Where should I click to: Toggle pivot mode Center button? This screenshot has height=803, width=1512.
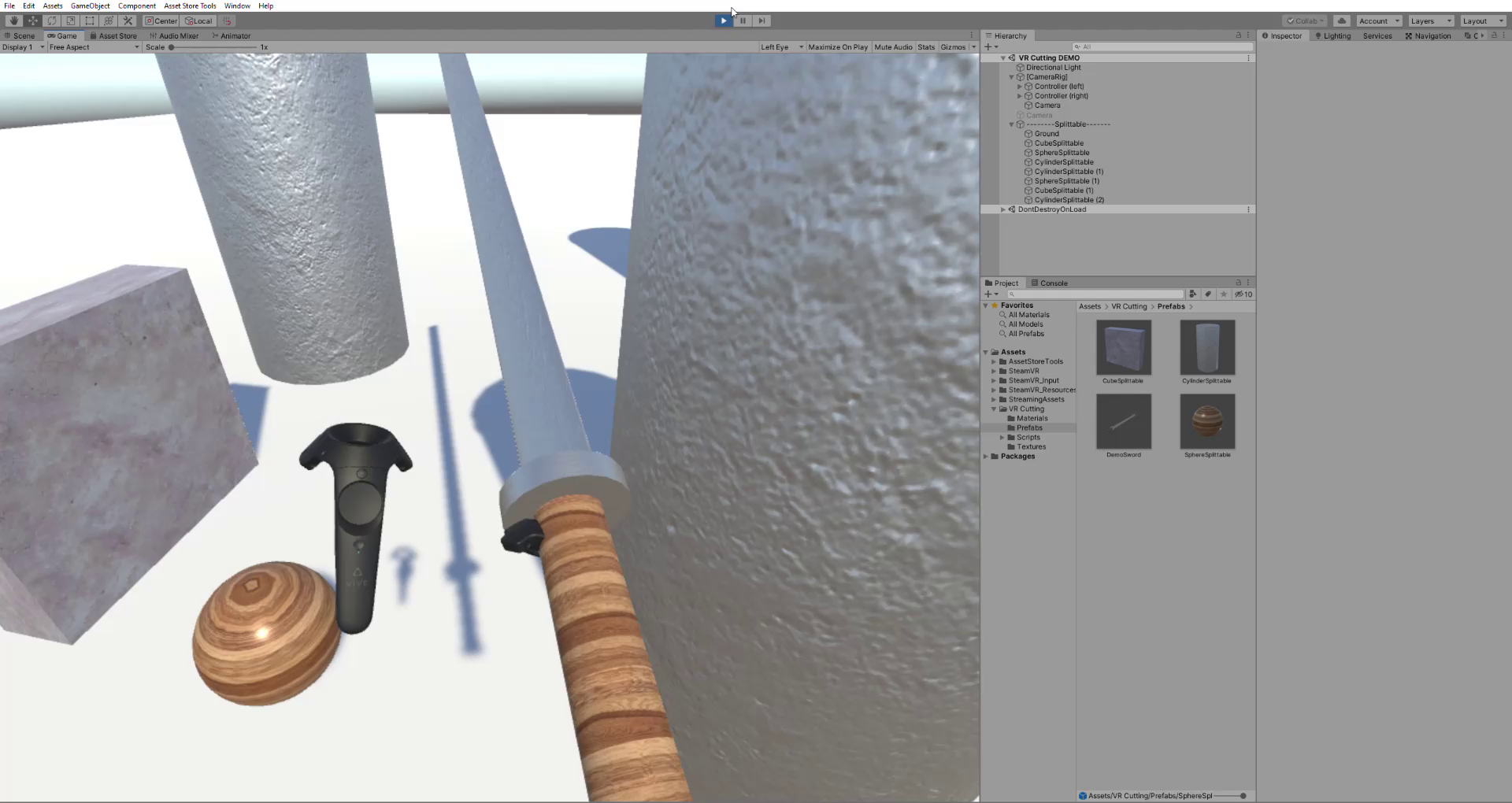pos(161,20)
